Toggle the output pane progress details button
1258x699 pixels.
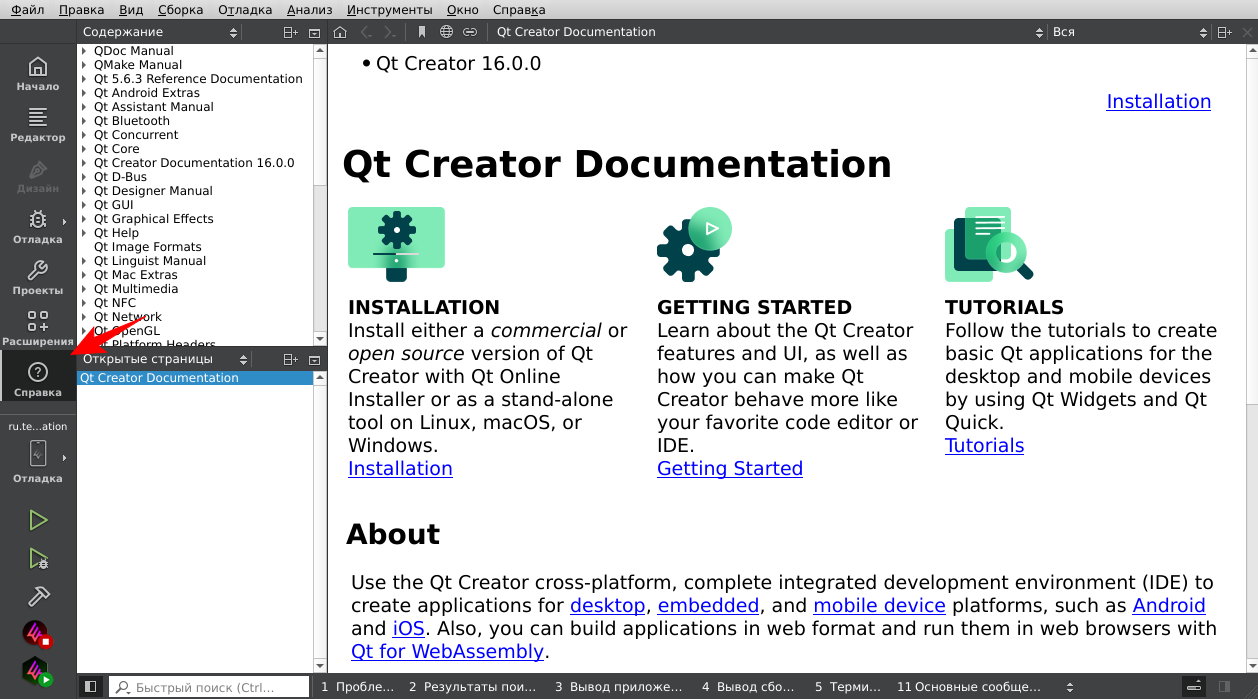pyautogui.click(x=1194, y=687)
